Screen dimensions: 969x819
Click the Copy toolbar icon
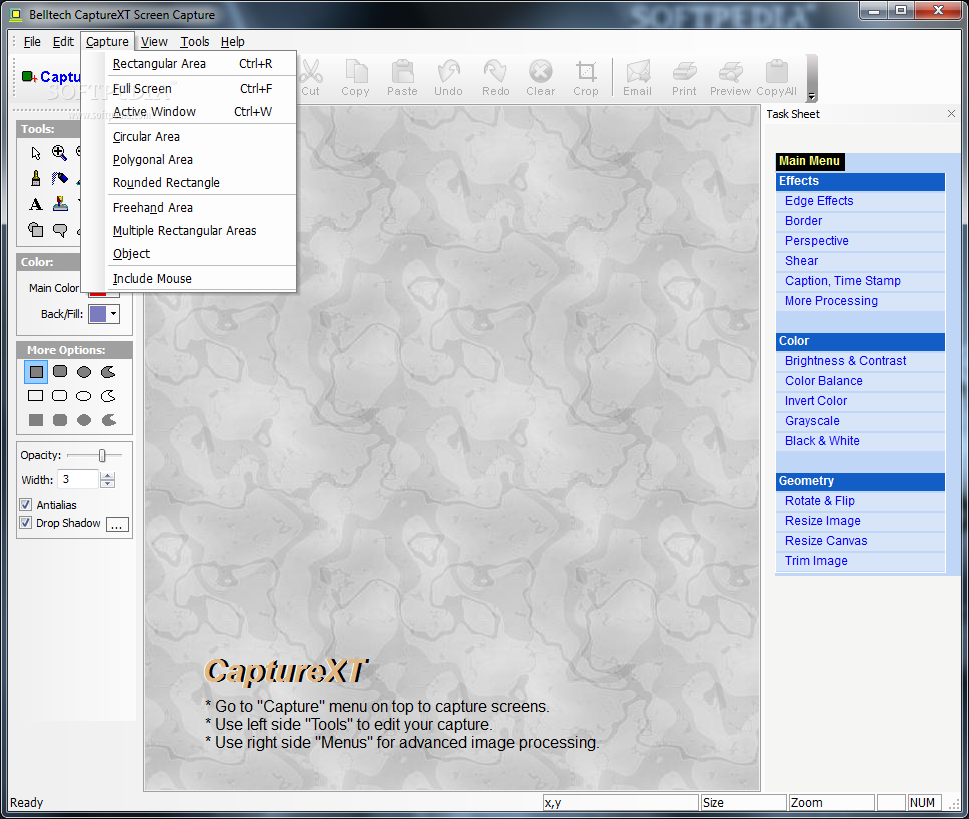(x=355, y=78)
